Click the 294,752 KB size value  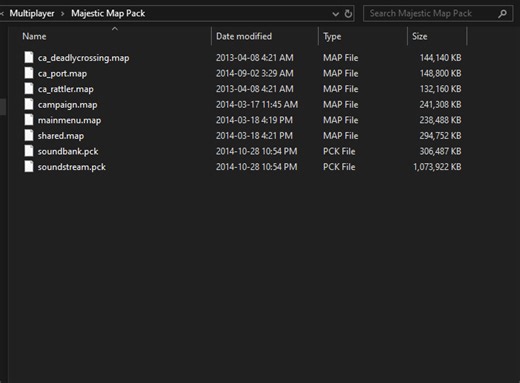click(441, 136)
